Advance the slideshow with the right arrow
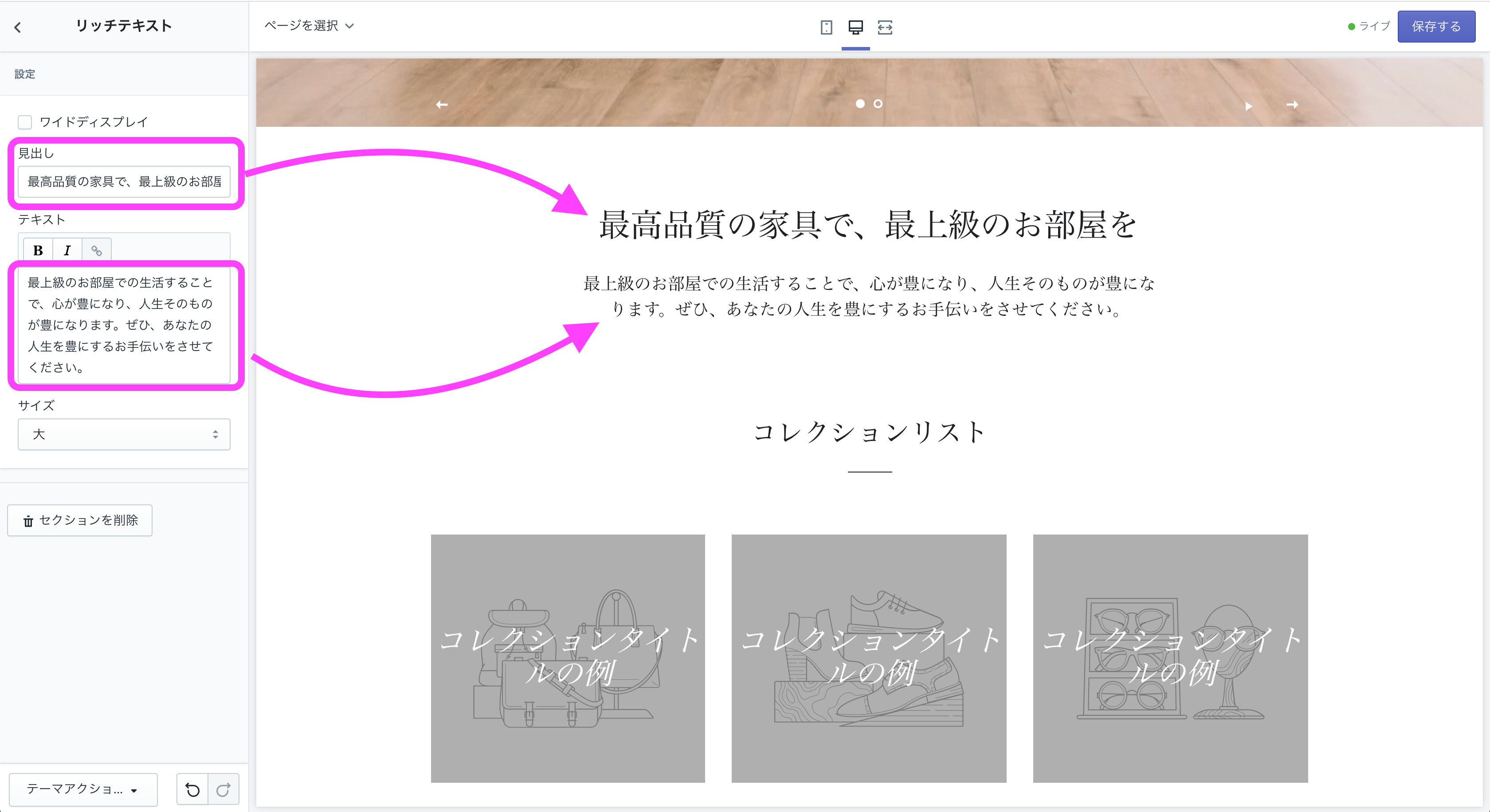 (1294, 105)
